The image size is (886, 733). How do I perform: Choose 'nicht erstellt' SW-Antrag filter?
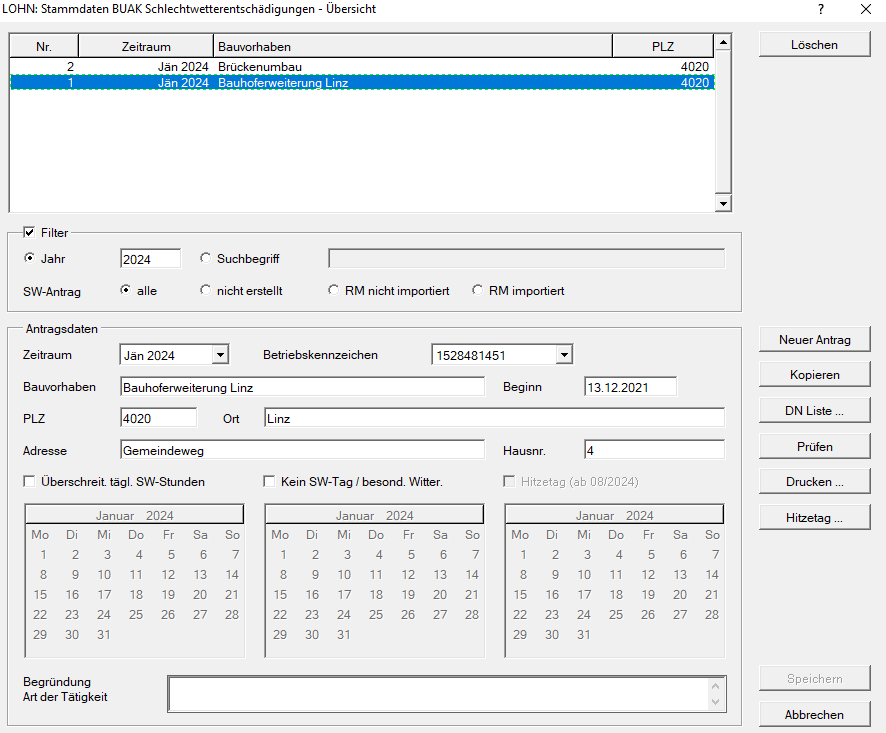(x=206, y=291)
